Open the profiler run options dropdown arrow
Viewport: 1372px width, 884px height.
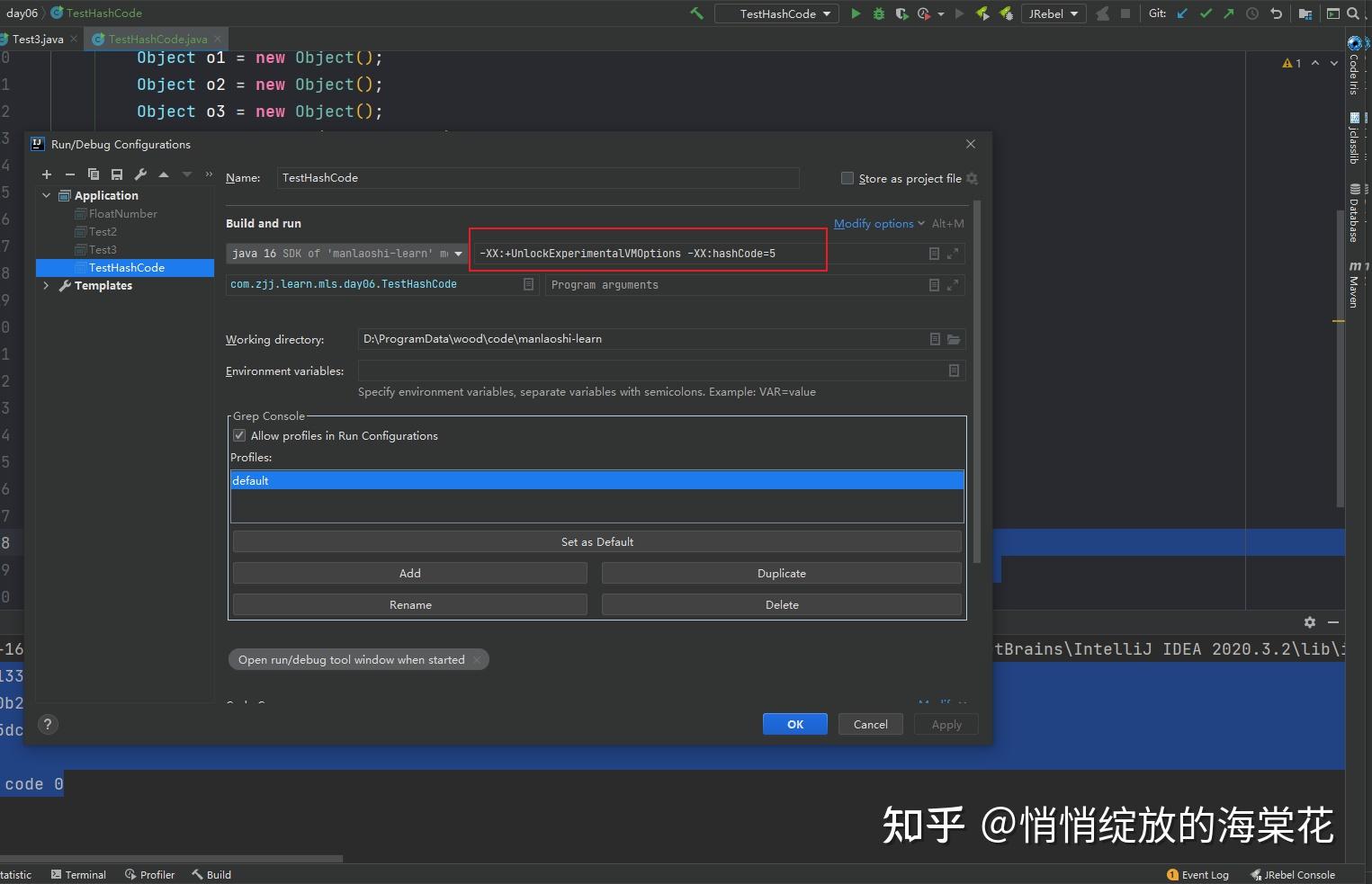coord(941,13)
